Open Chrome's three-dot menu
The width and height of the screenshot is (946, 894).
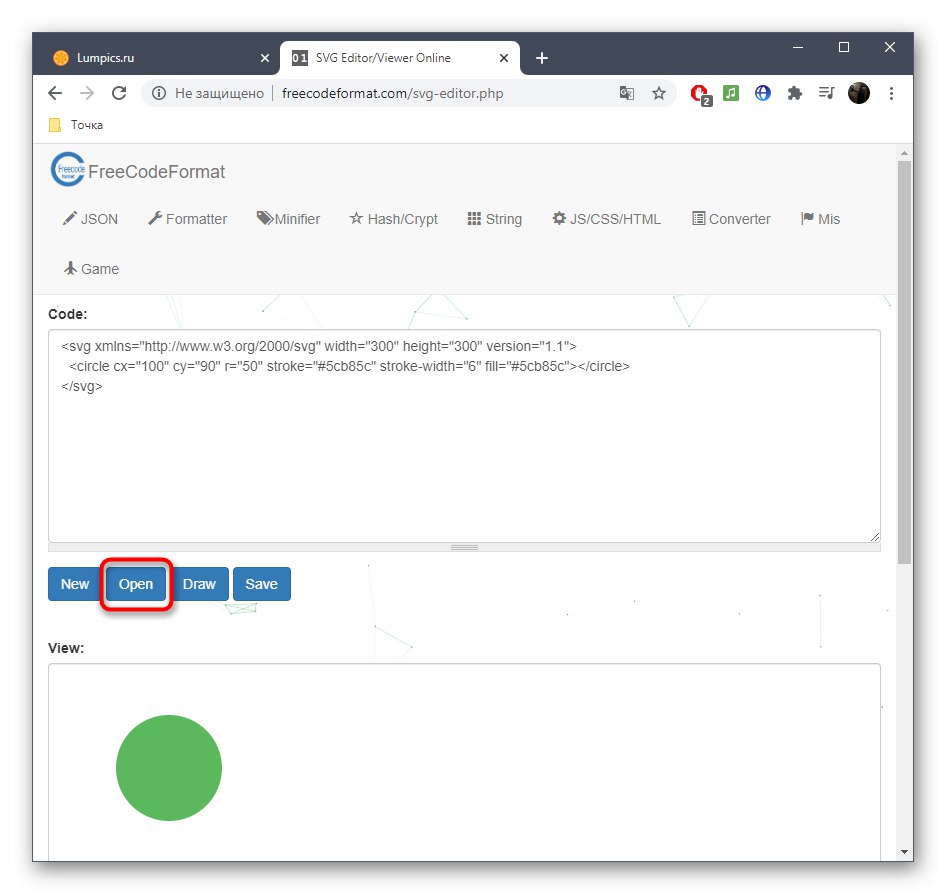[891, 93]
